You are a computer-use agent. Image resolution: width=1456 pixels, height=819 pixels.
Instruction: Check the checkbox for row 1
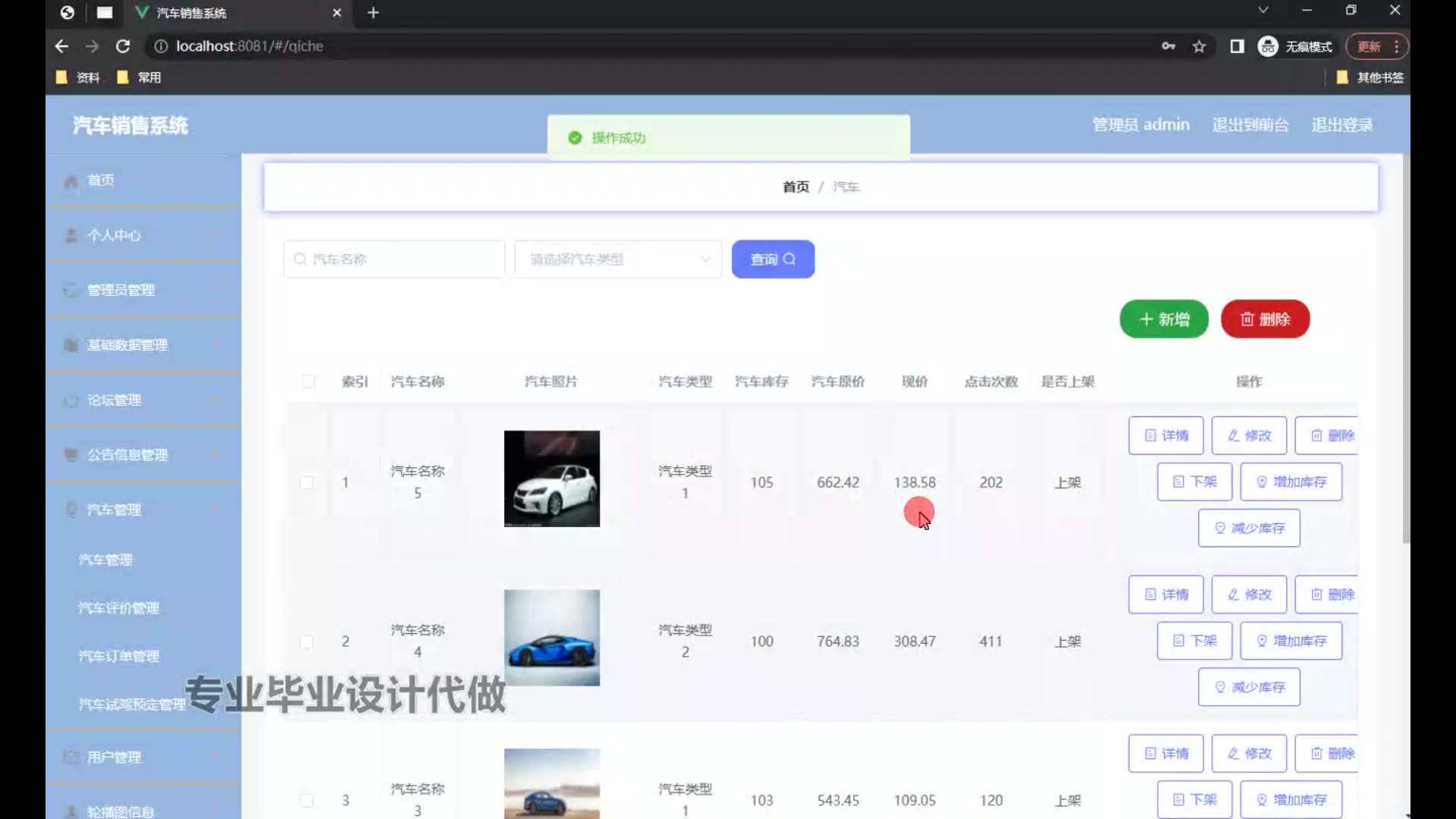coord(307,482)
